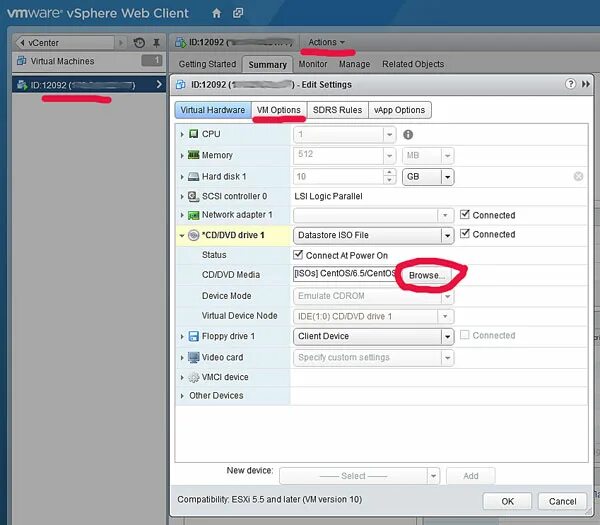This screenshot has height=525, width=600.
Task: Expand the Hard disk 1 row
Action: point(182,177)
